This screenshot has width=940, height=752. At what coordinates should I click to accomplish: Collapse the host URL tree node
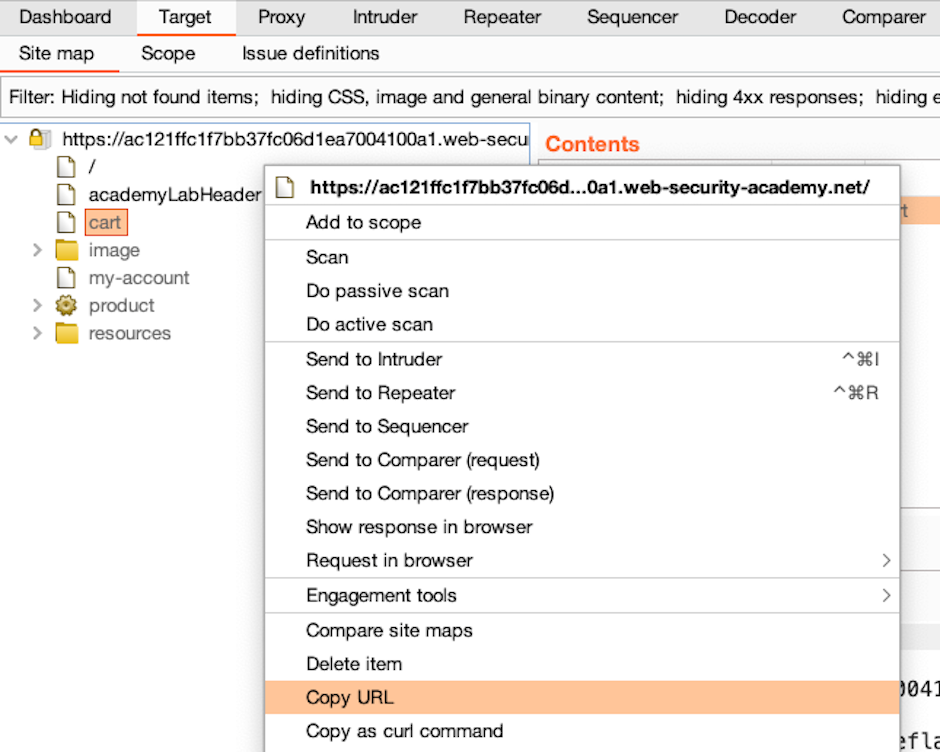(x=11, y=139)
